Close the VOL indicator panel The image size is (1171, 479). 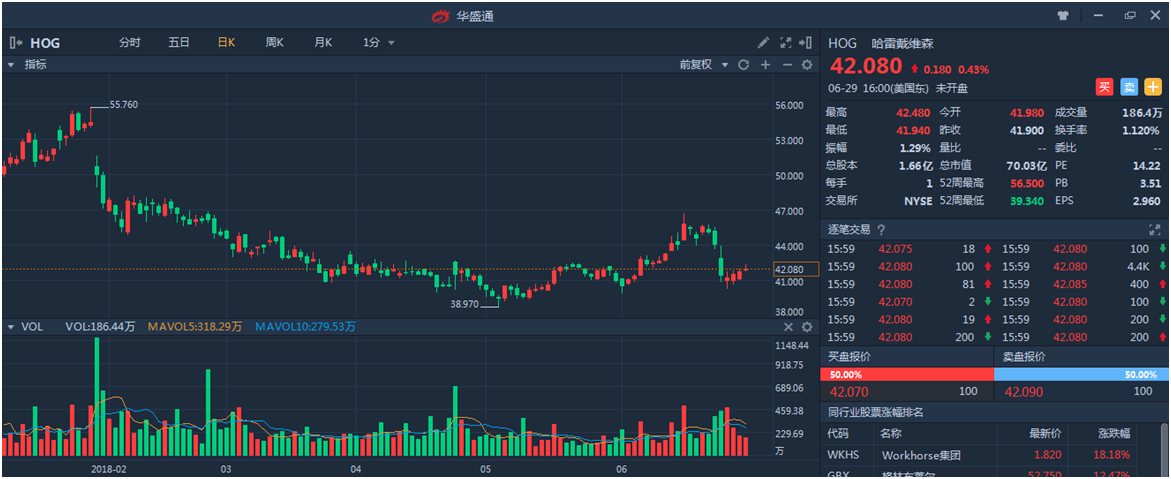point(788,327)
